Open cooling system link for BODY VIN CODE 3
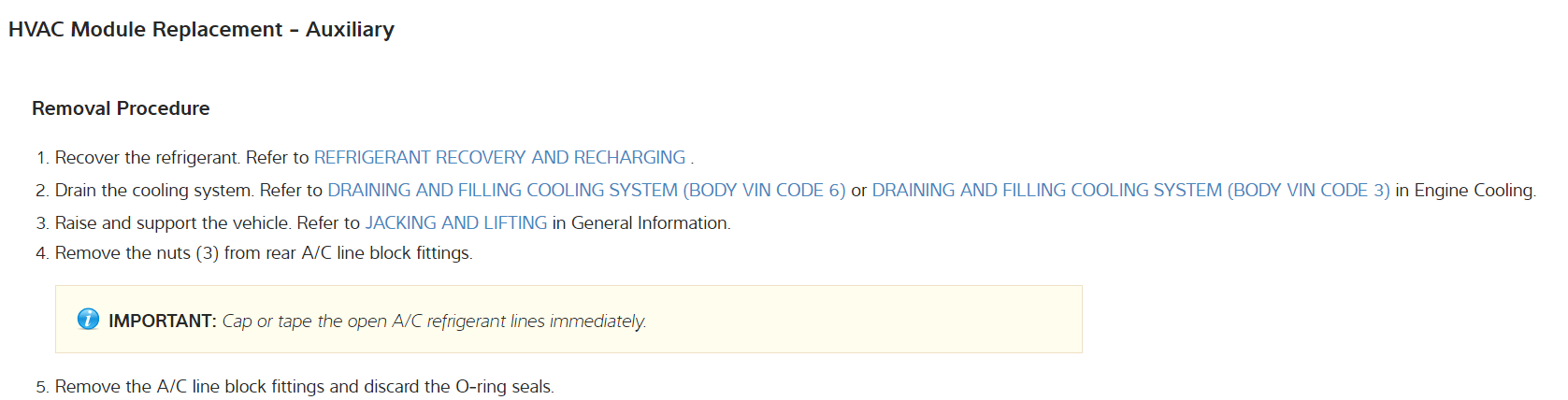 click(1130, 191)
